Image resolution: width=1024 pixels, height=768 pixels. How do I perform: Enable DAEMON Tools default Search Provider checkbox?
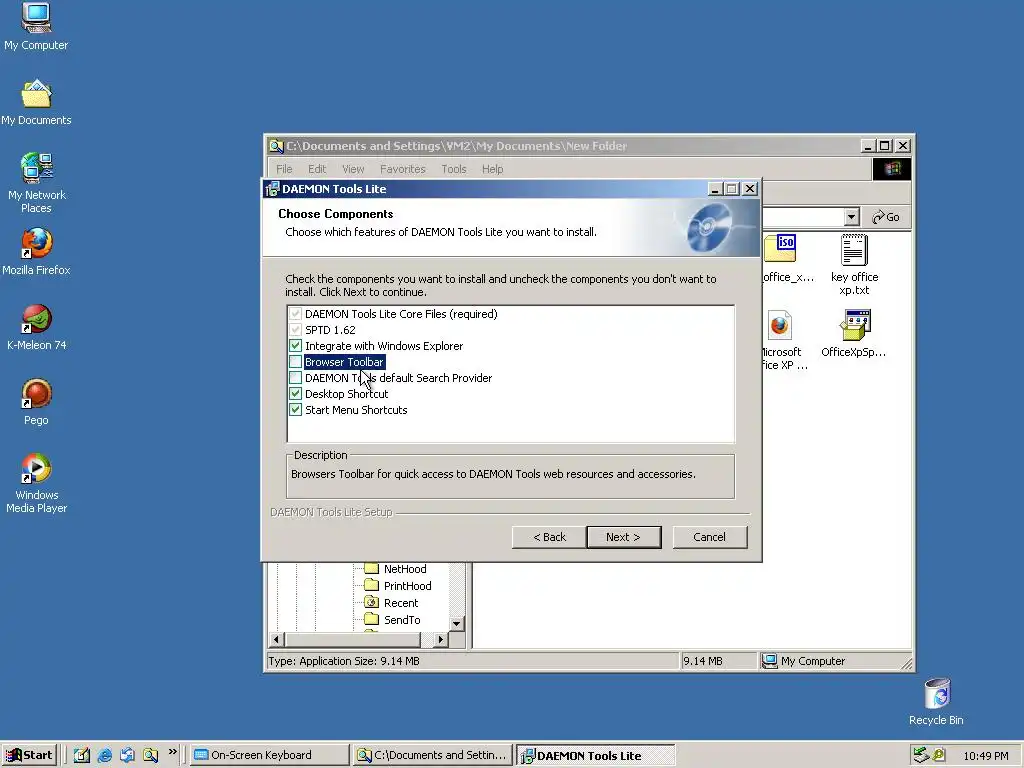pos(295,377)
